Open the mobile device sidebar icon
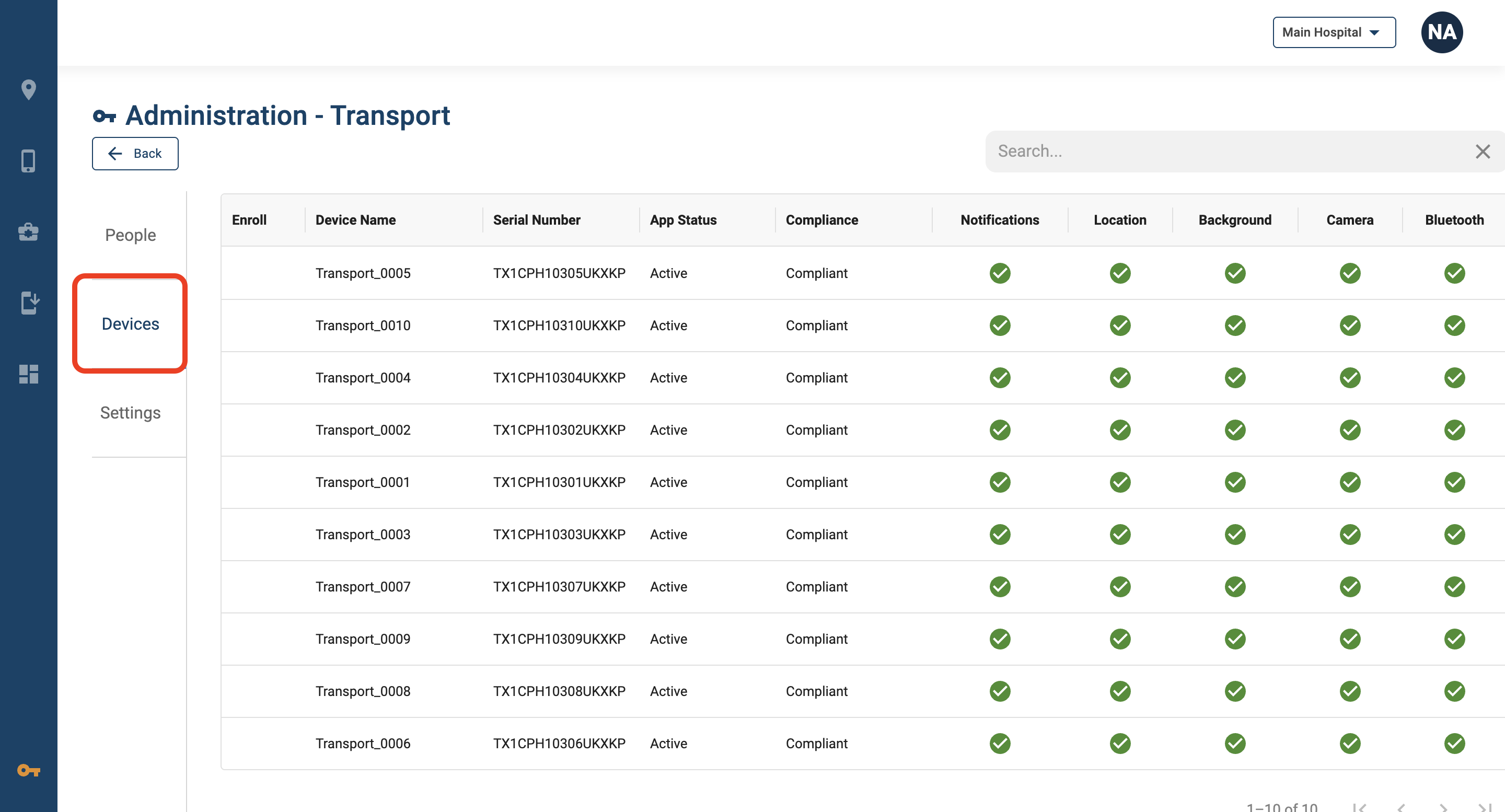Screen dimensions: 1505x812 point(28,160)
